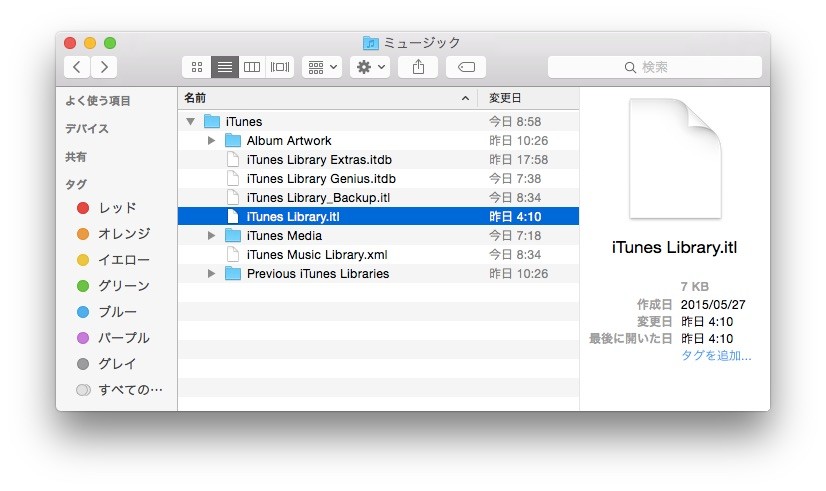Click the large file preview thumbnail
The height and width of the screenshot is (491, 826).
point(675,159)
